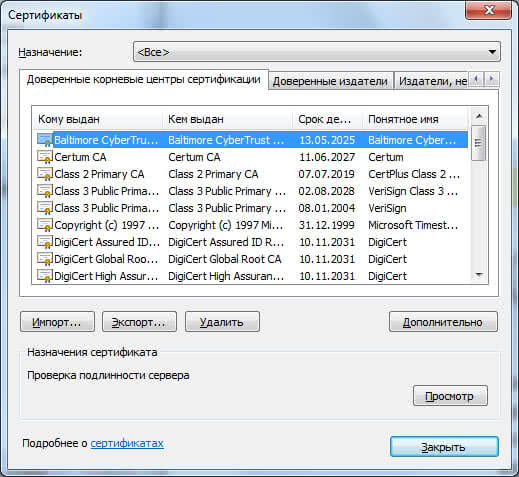Click friendly name CertPlus Class 2 ...
This screenshot has height=477, width=519.
(414, 174)
